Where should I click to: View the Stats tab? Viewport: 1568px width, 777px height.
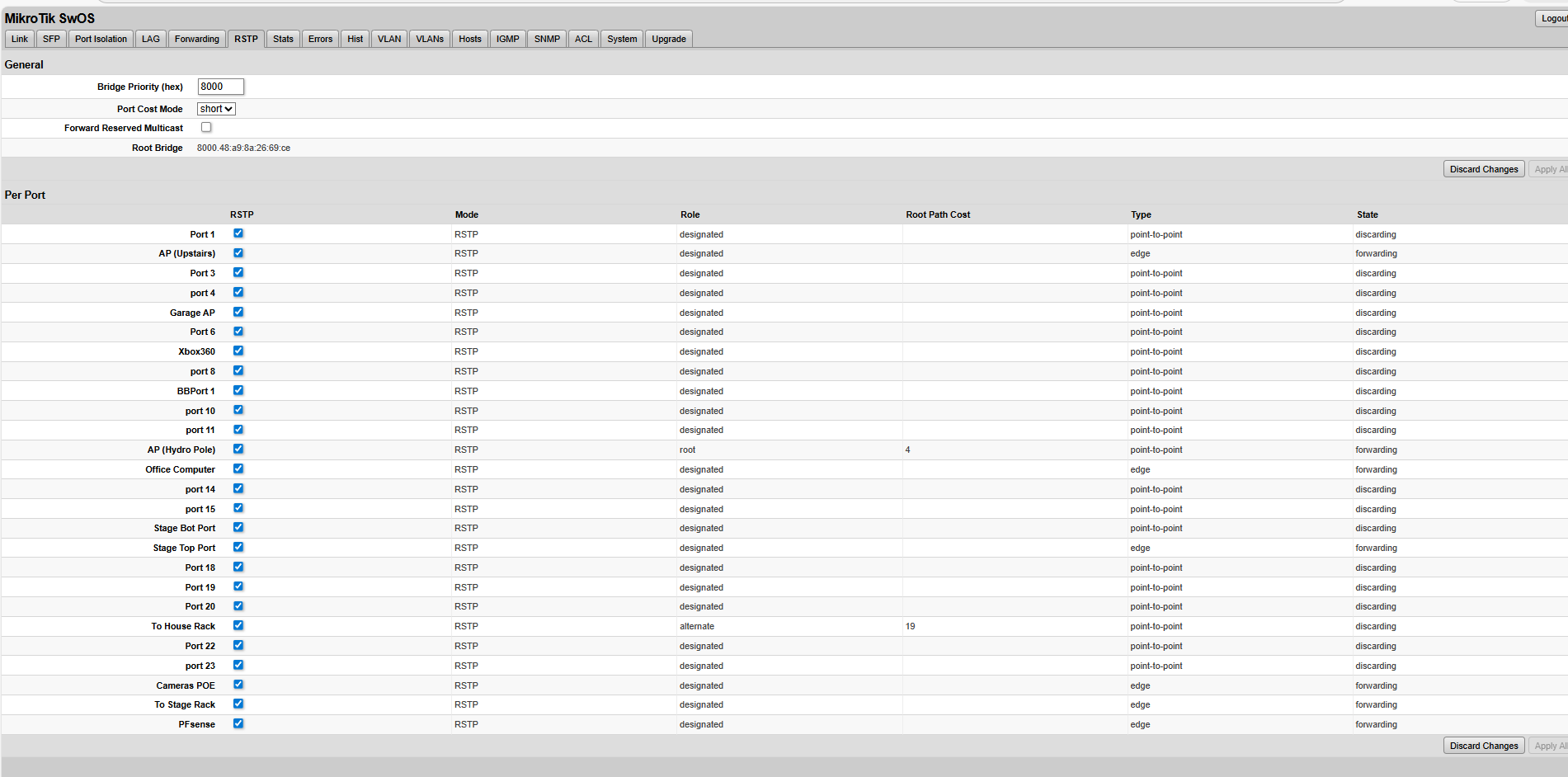[x=283, y=39]
